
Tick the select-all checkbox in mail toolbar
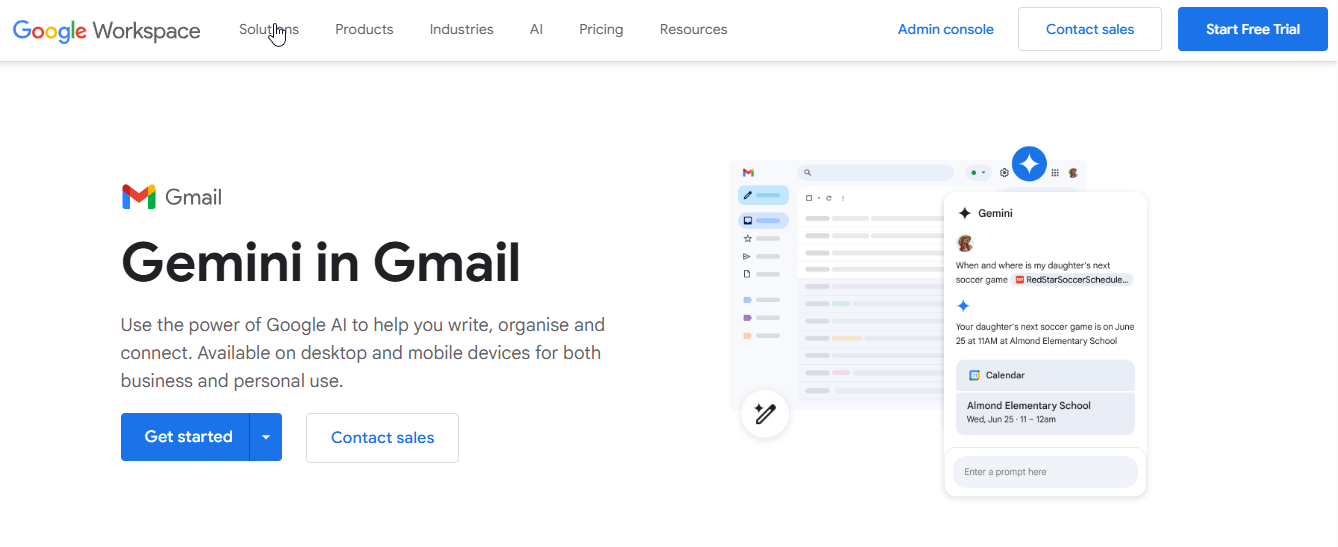click(809, 198)
